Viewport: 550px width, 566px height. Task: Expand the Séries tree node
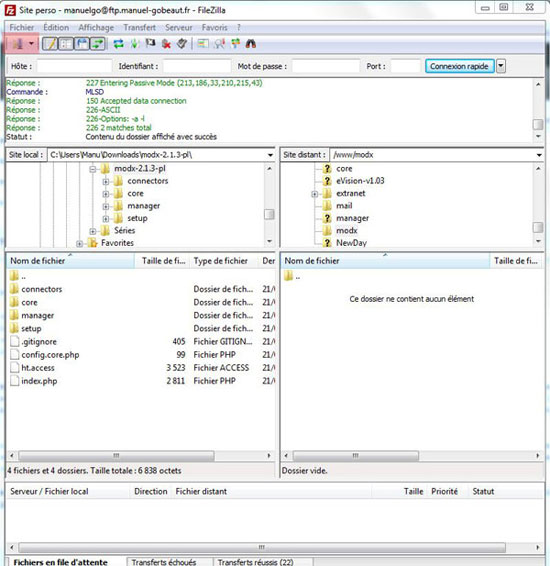(x=93, y=231)
